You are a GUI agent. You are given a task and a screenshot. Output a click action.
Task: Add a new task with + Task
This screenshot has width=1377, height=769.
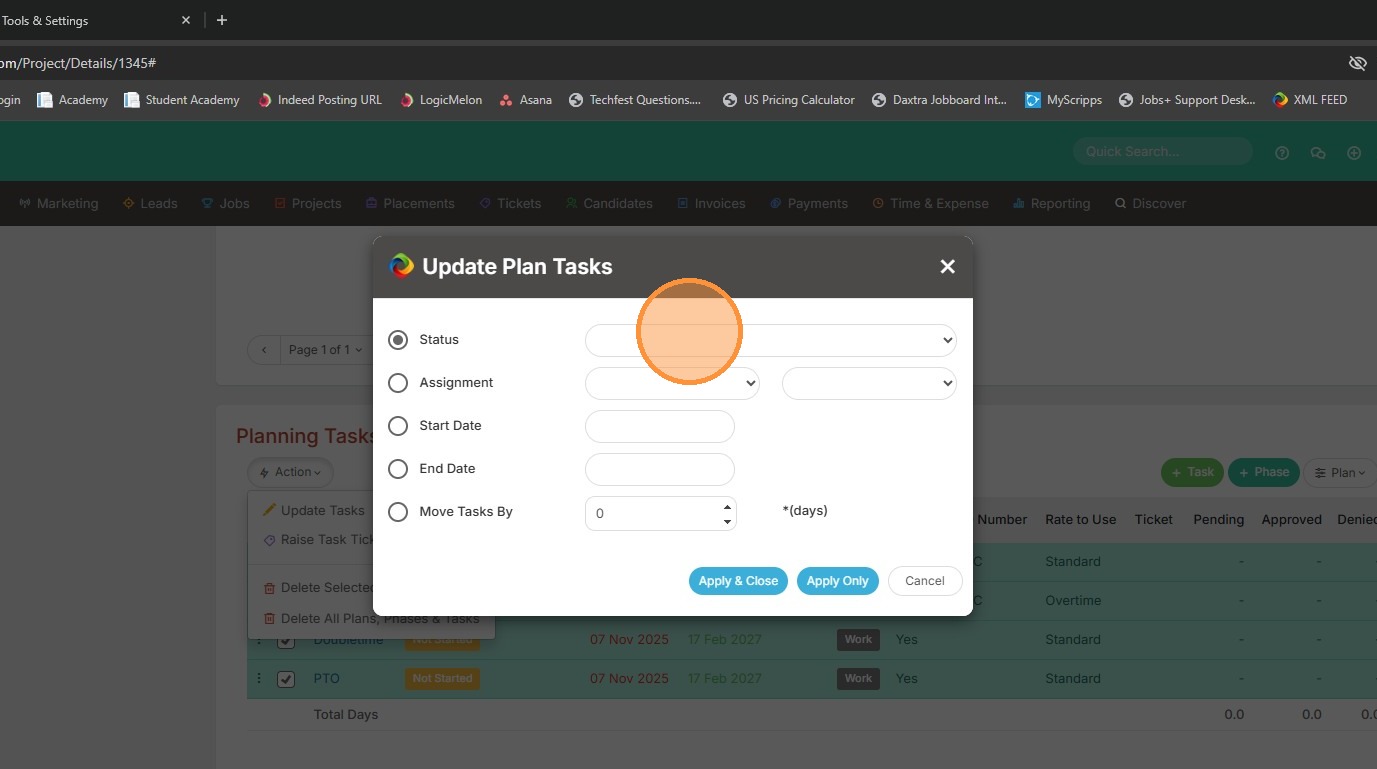point(1191,473)
